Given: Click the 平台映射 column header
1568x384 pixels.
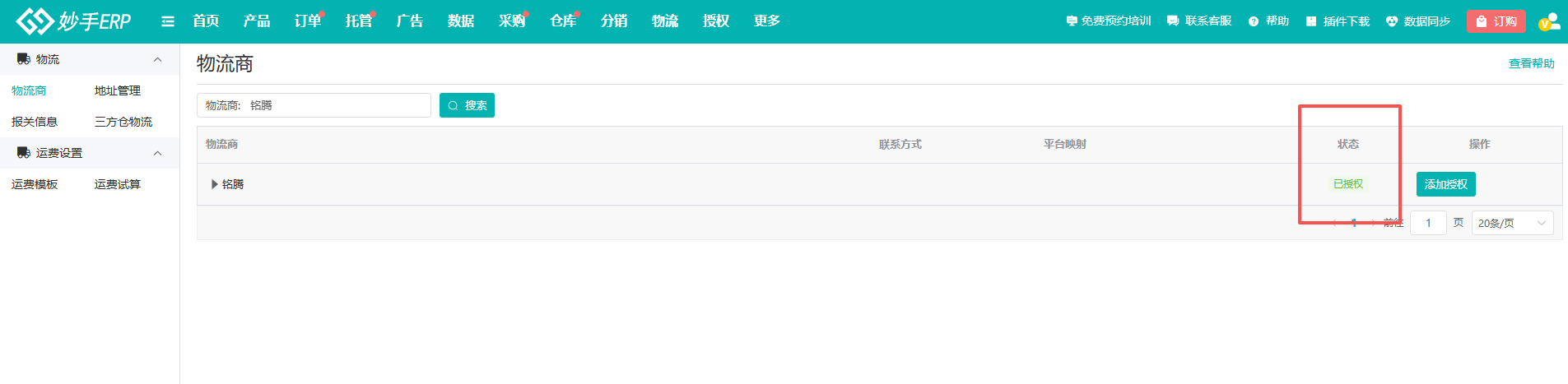Looking at the screenshot, I should (1065, 144).
